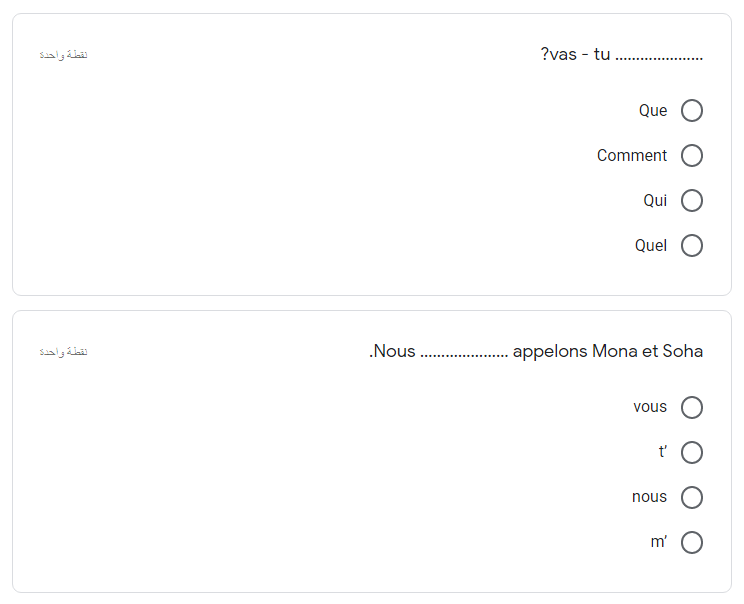Click the 'vous' option label

click(x=650, y=407)
